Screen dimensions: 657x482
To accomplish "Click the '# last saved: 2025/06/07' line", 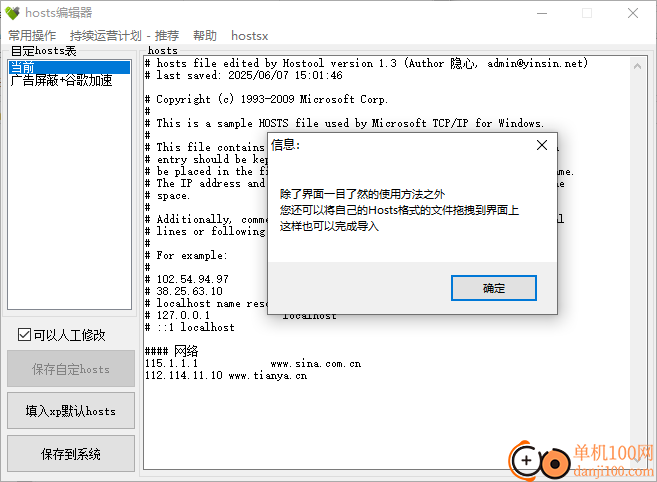I will (x=244, y=75).
